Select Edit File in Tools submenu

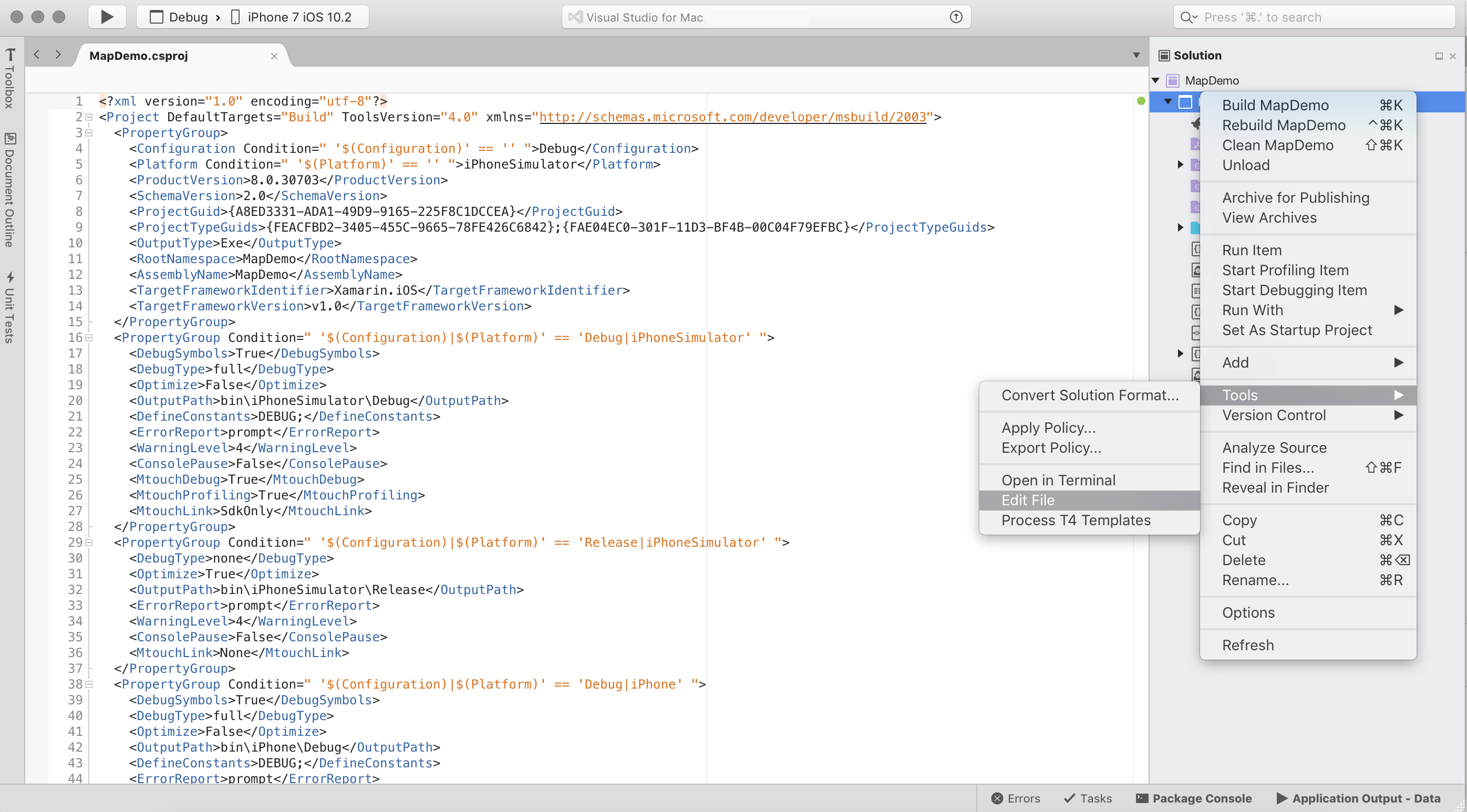(1089, 499)
